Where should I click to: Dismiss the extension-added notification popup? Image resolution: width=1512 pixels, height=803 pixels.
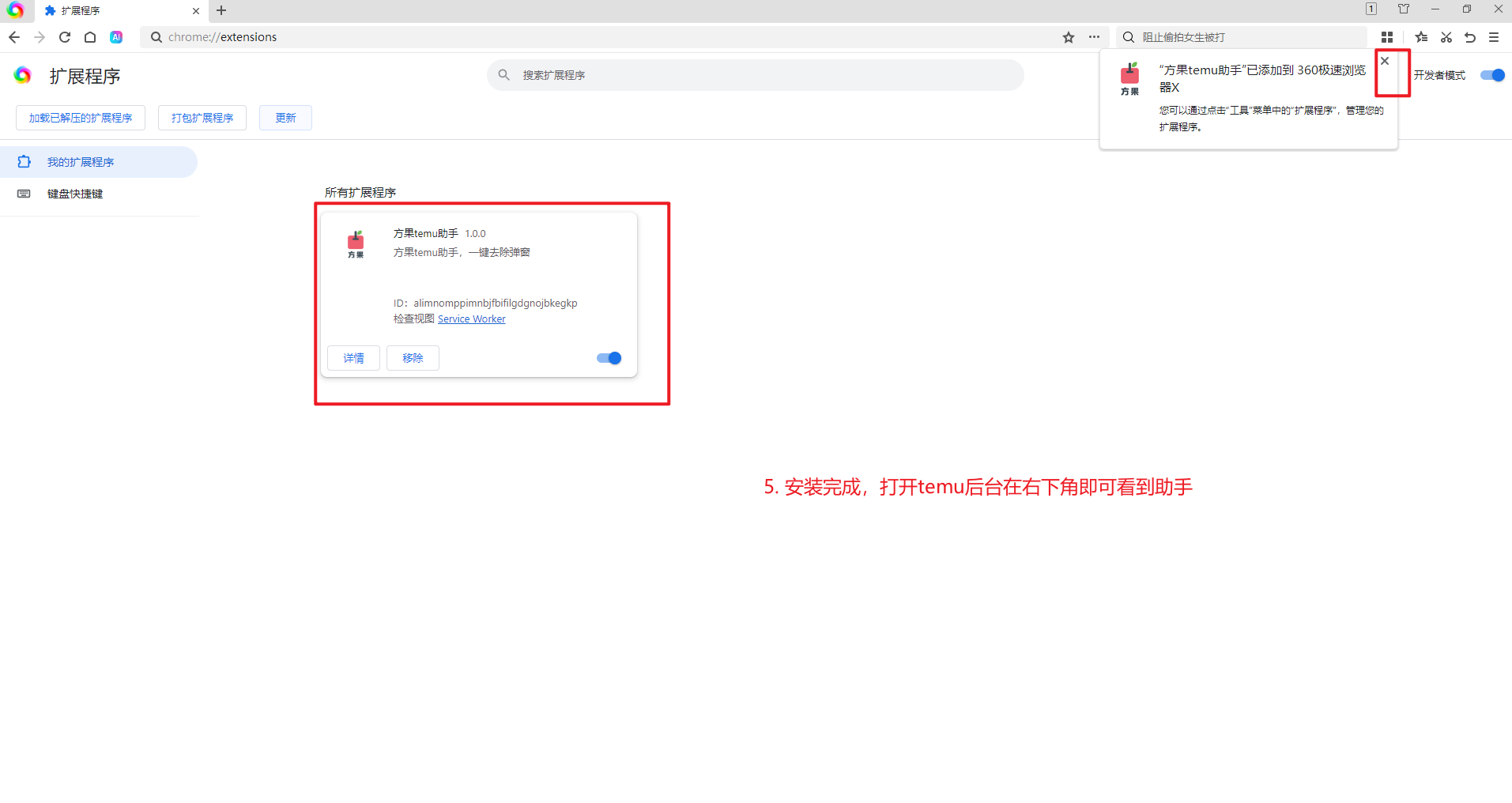pyautogui.click(x=1385, y=61)
